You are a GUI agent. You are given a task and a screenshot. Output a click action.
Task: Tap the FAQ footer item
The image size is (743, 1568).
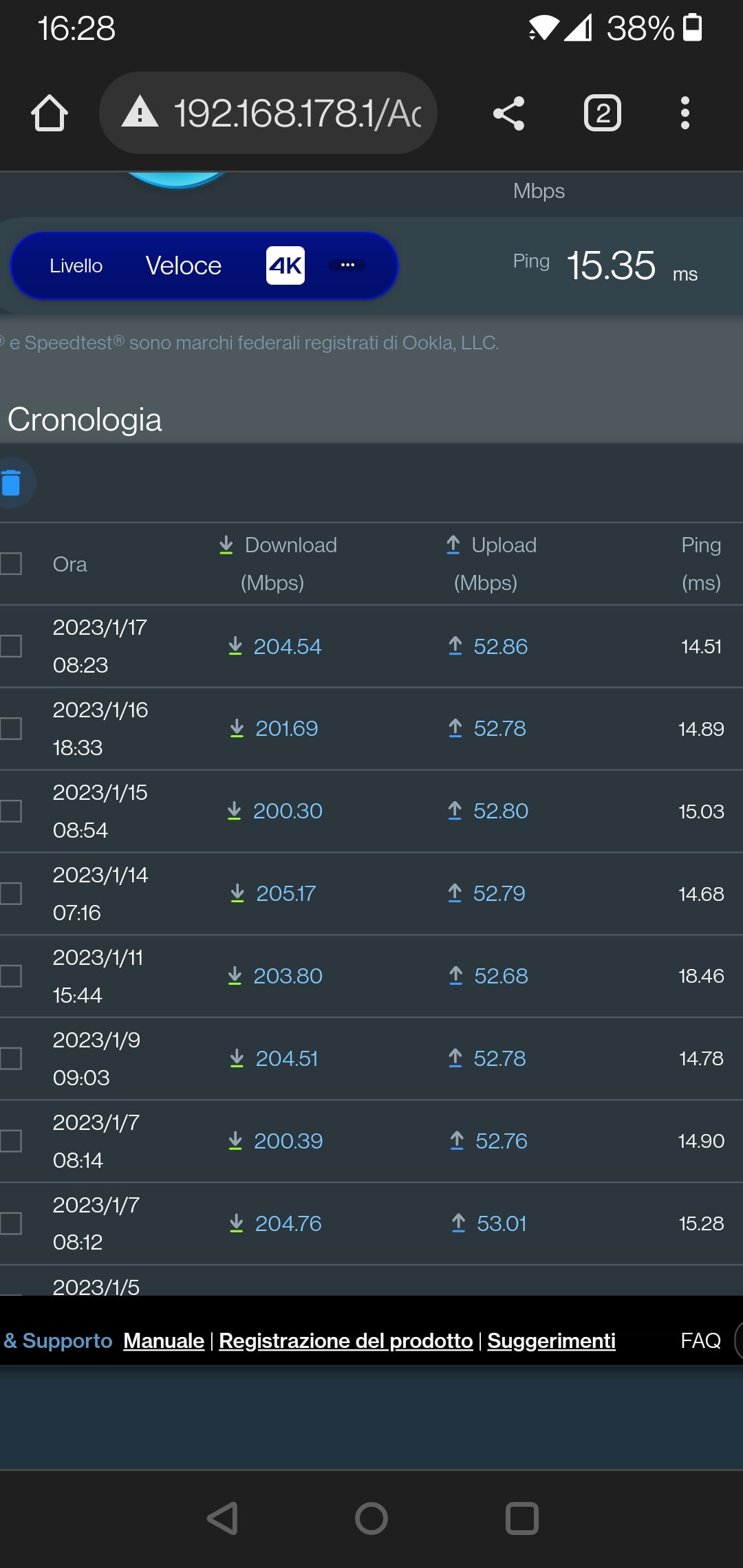coord(700,1340)
